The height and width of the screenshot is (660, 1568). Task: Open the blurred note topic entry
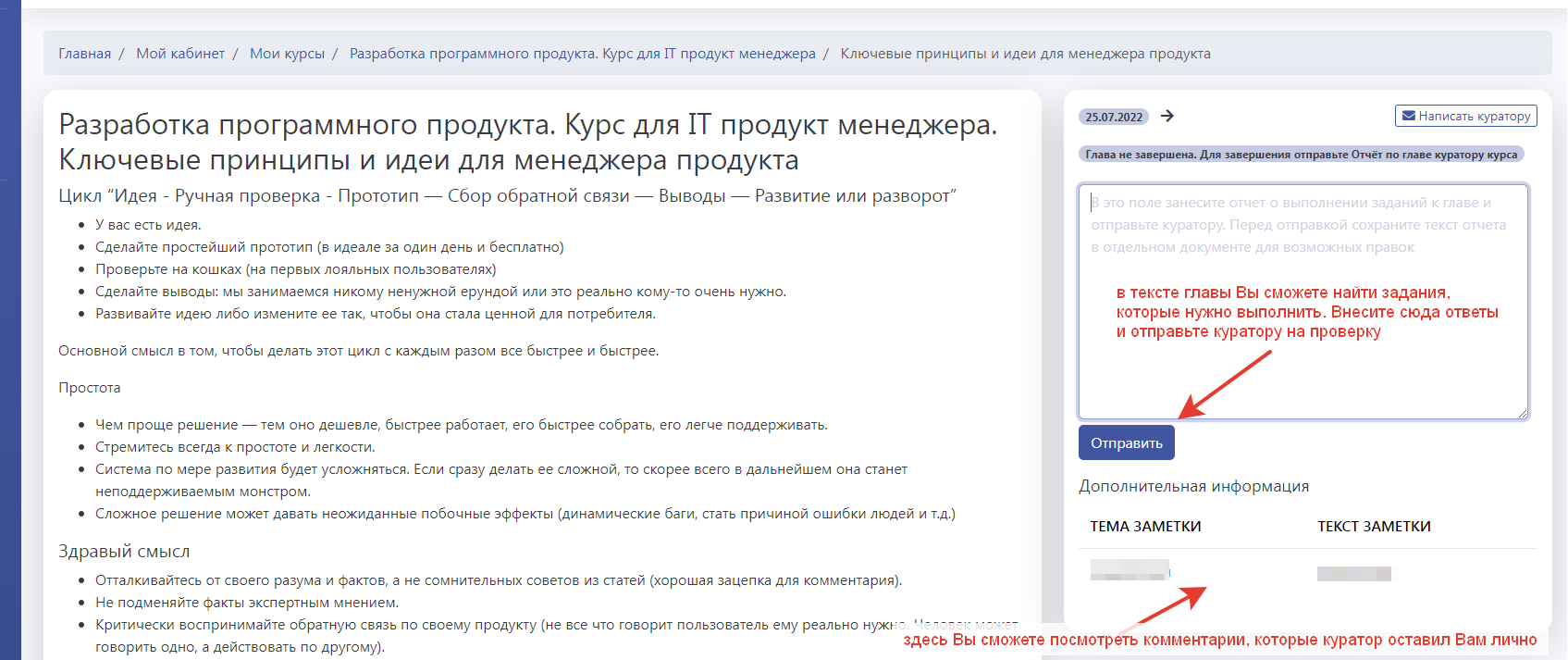1130,570
